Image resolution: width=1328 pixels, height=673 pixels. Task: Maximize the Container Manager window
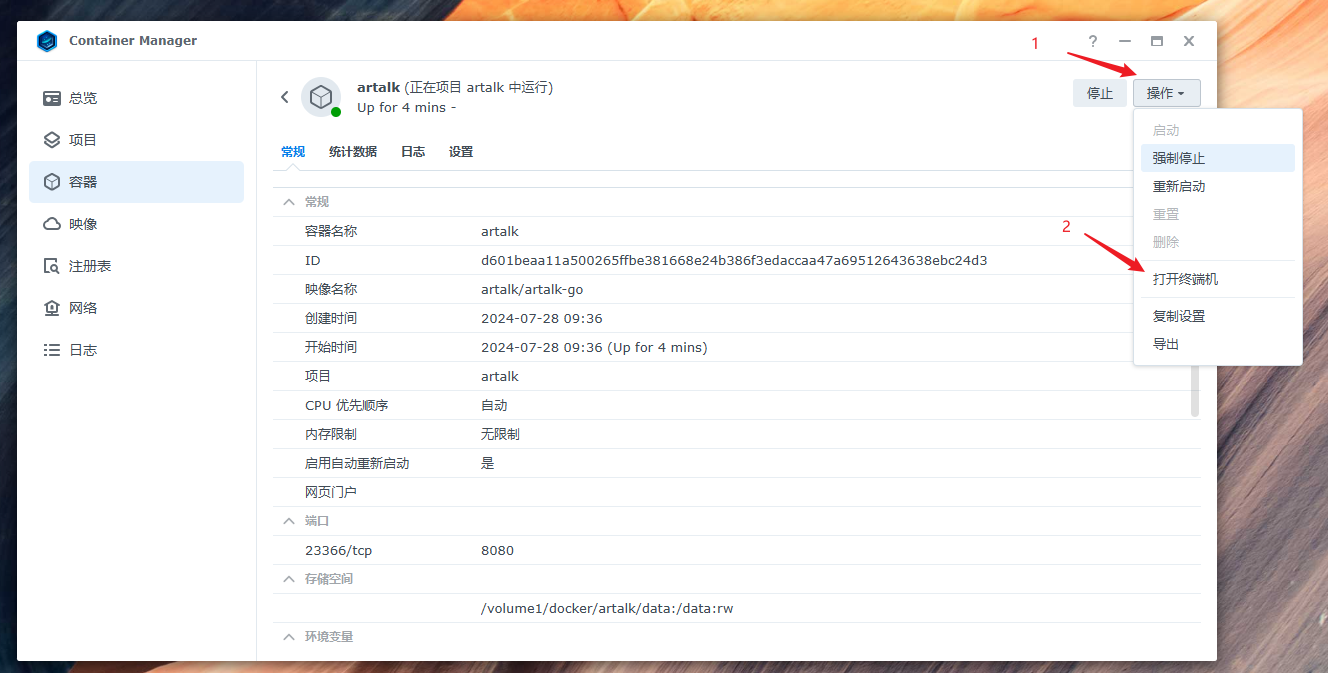tap(1157, 41)
